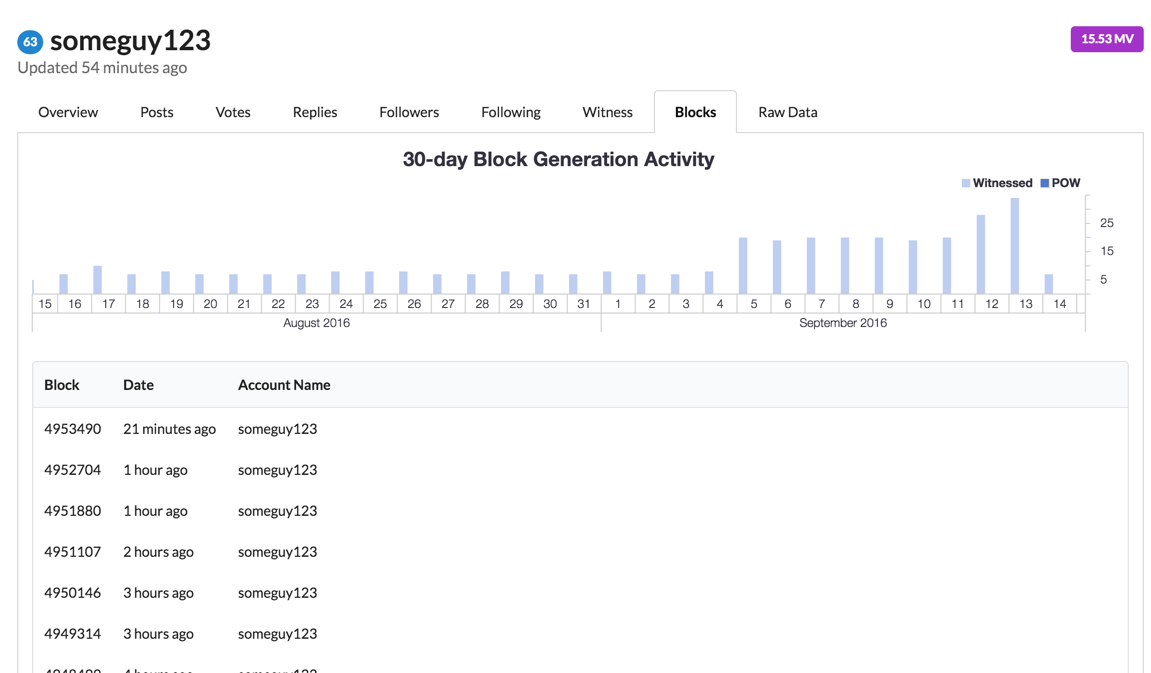
Task: Click the September 12 chart bar
Action: tap(981, 254)
